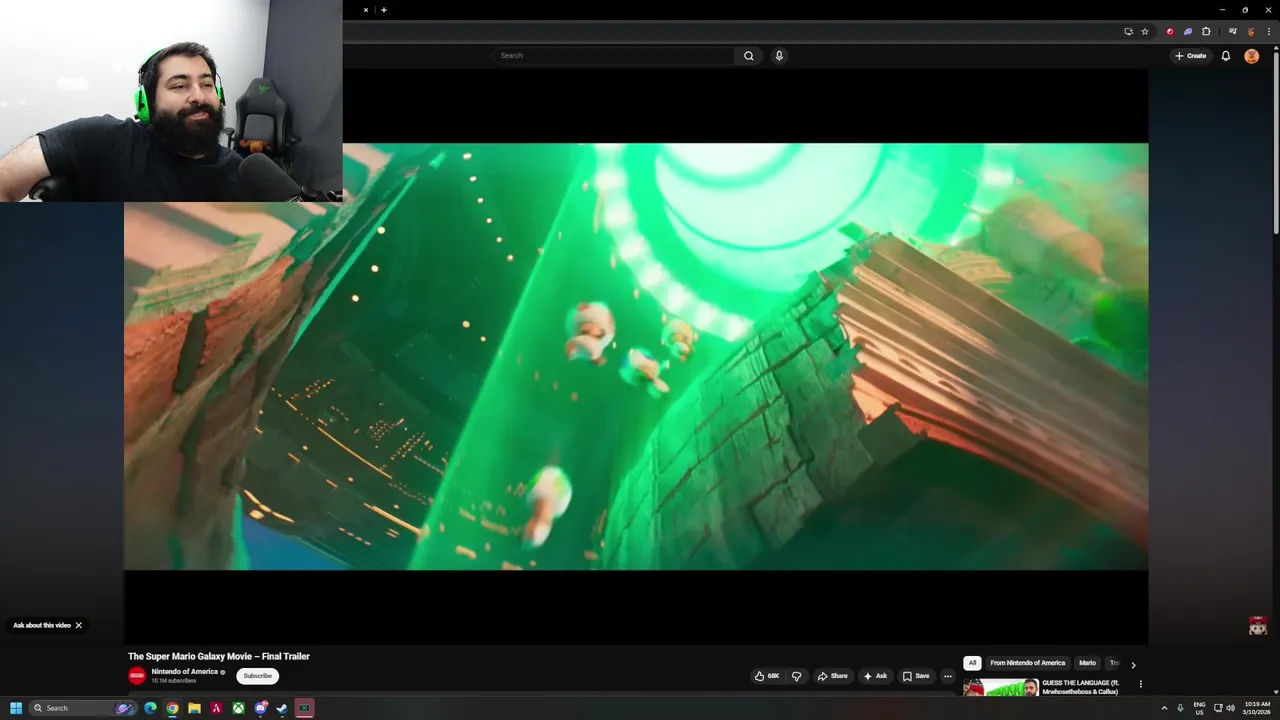Open the Xbox app from the taskbar

(x=238, y=708)
